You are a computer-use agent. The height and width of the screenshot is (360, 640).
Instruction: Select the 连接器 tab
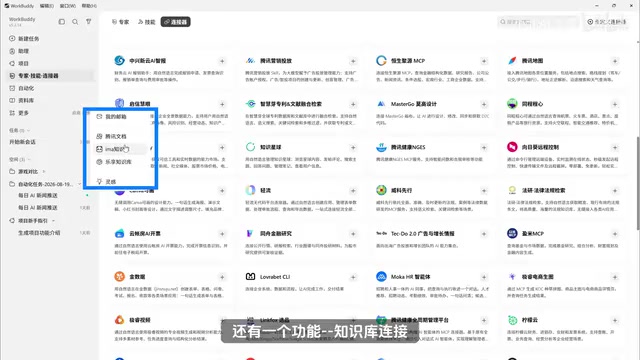click(176, 22)
